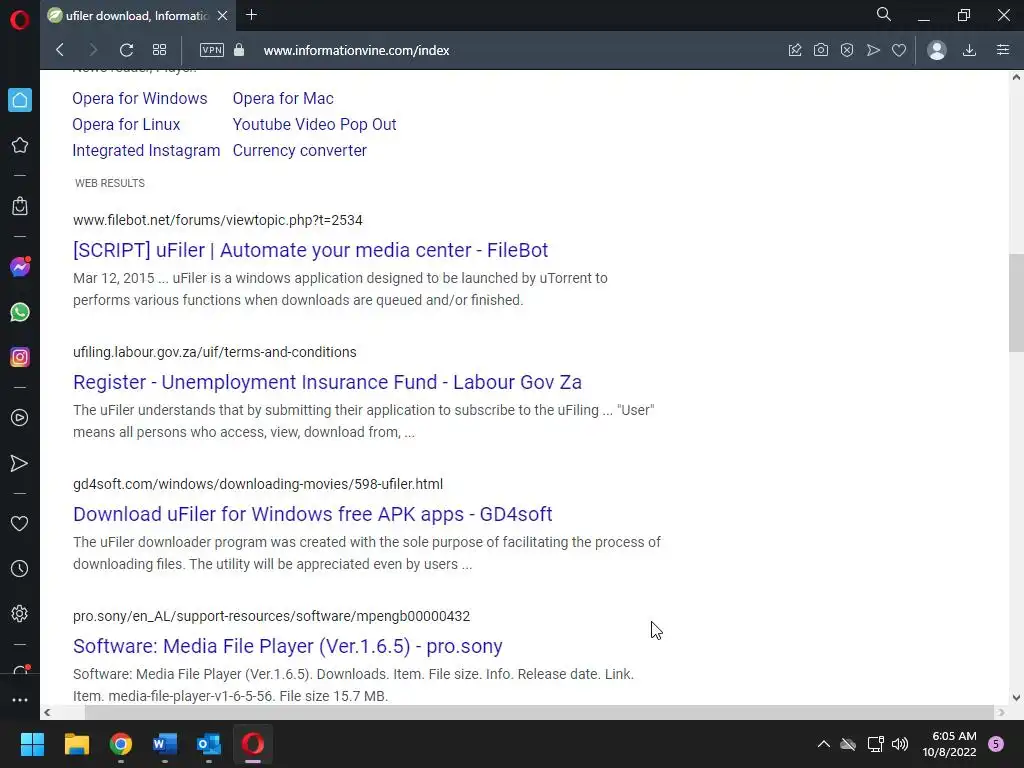Open Easy Setup sliders menu

[x=1003, y=50]
